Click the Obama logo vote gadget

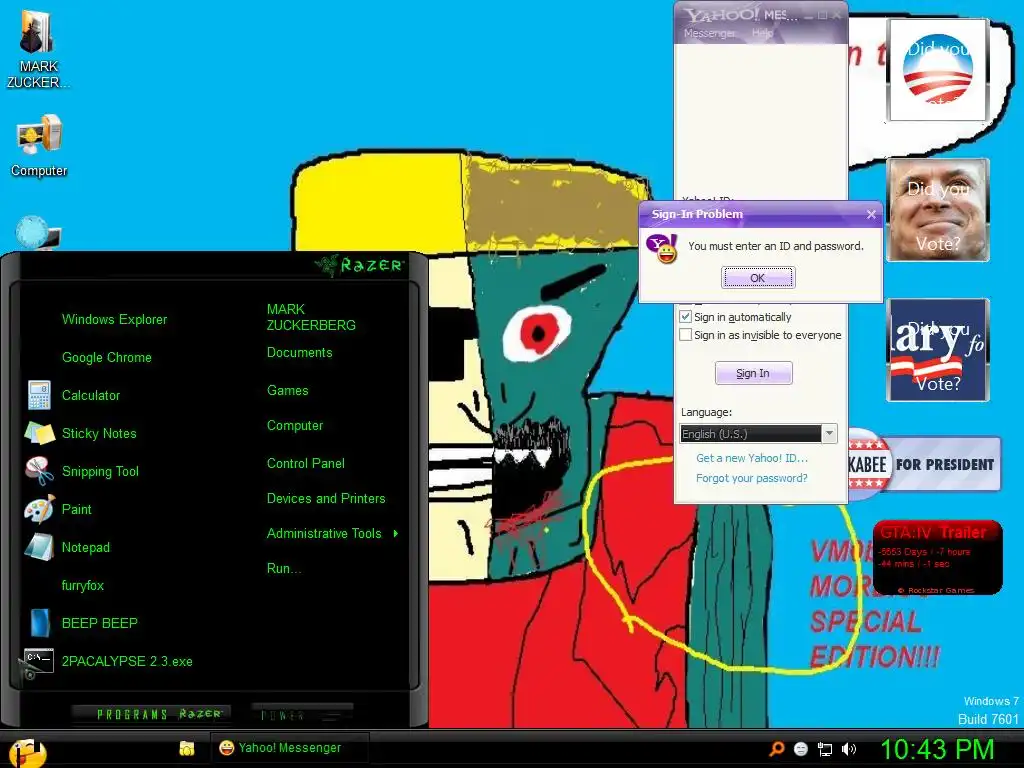[938, 69]
